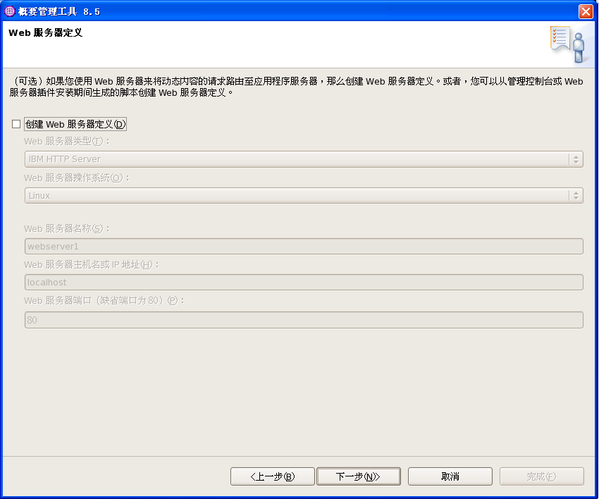Click the arrow of the IBM HTTP Server combo box
This screenshot has height=499, width=599.
coord(576,159)
